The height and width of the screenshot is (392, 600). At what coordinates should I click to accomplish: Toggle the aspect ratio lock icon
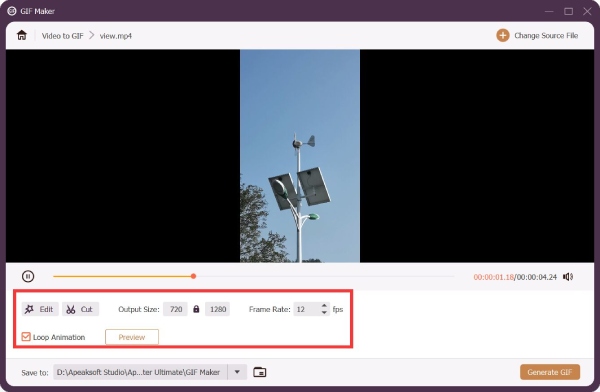pyautogui.click(x=196, y=309)
